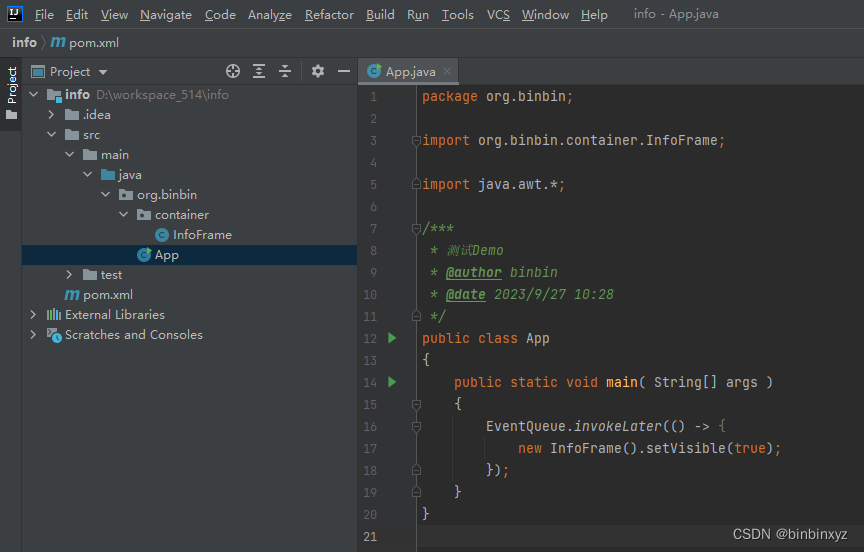
Task: Open the Run menu
Action: pos(418,15)
